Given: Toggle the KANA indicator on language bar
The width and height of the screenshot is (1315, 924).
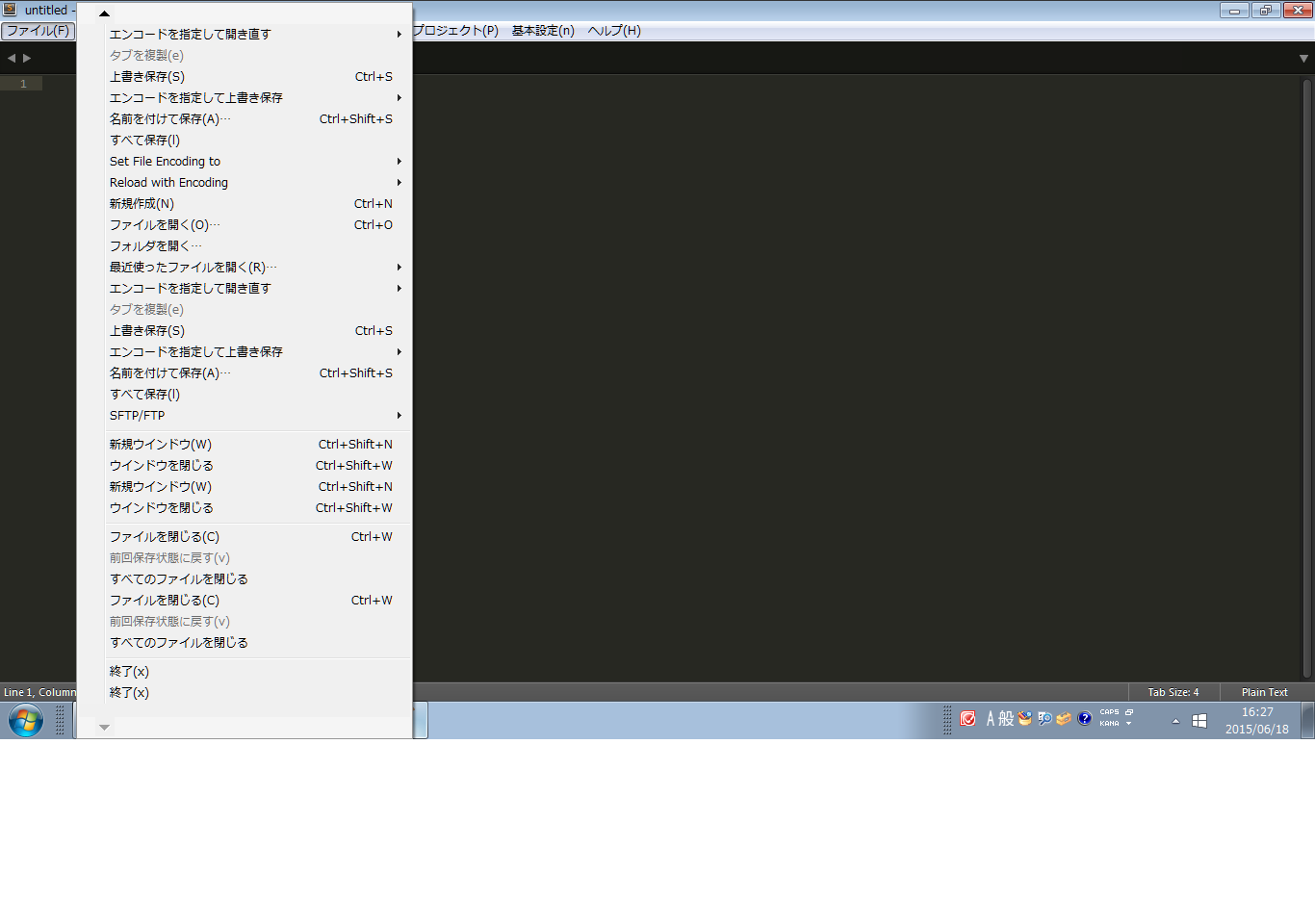Looking at the screenshot, I should click(x=1109, y=724).
